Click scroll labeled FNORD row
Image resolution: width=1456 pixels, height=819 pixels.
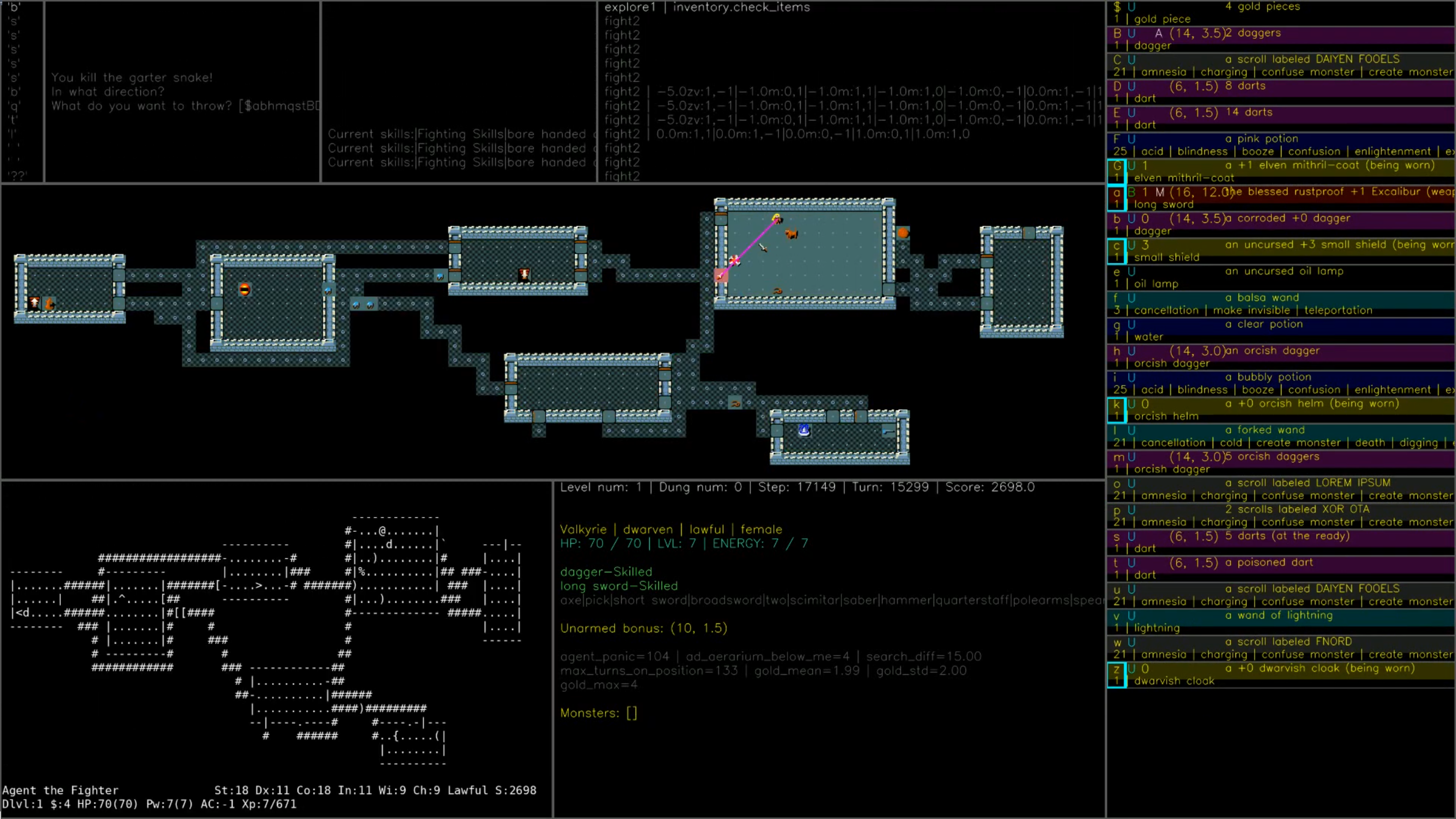click(1281, 648)
